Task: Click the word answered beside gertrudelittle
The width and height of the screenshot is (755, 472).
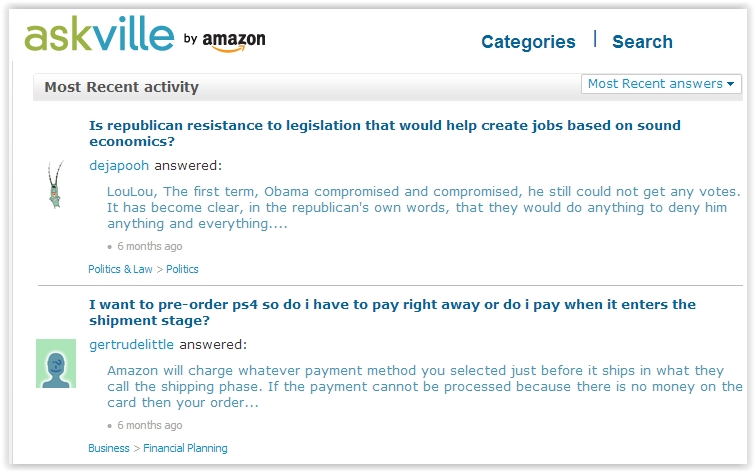Action: point(212,345)
